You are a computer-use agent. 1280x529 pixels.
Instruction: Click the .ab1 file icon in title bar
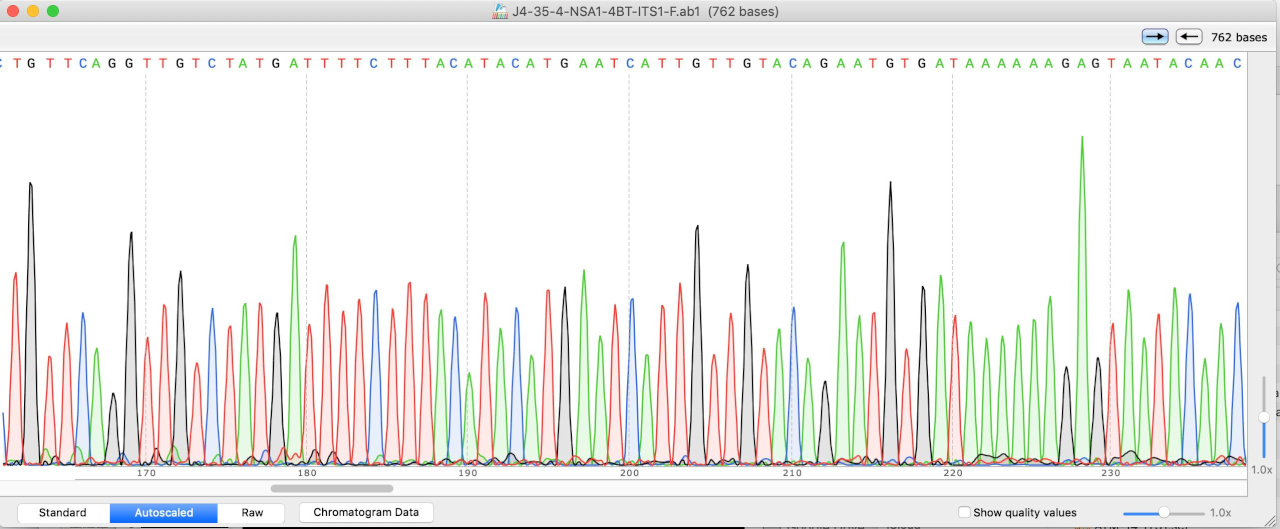[x=500, y=11]
